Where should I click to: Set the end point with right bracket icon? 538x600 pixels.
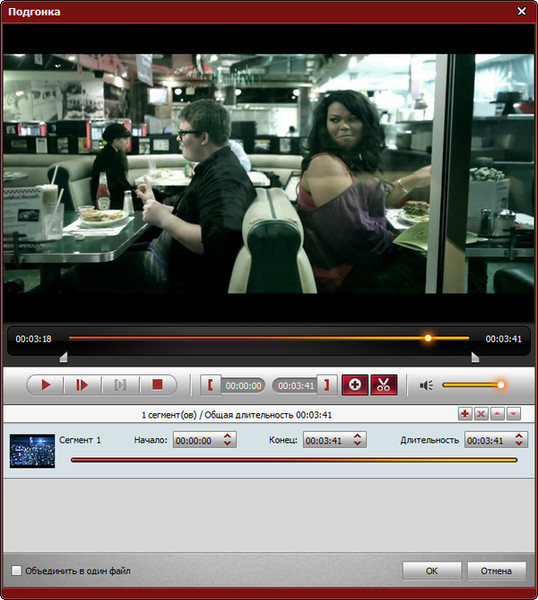pos(327,385)
